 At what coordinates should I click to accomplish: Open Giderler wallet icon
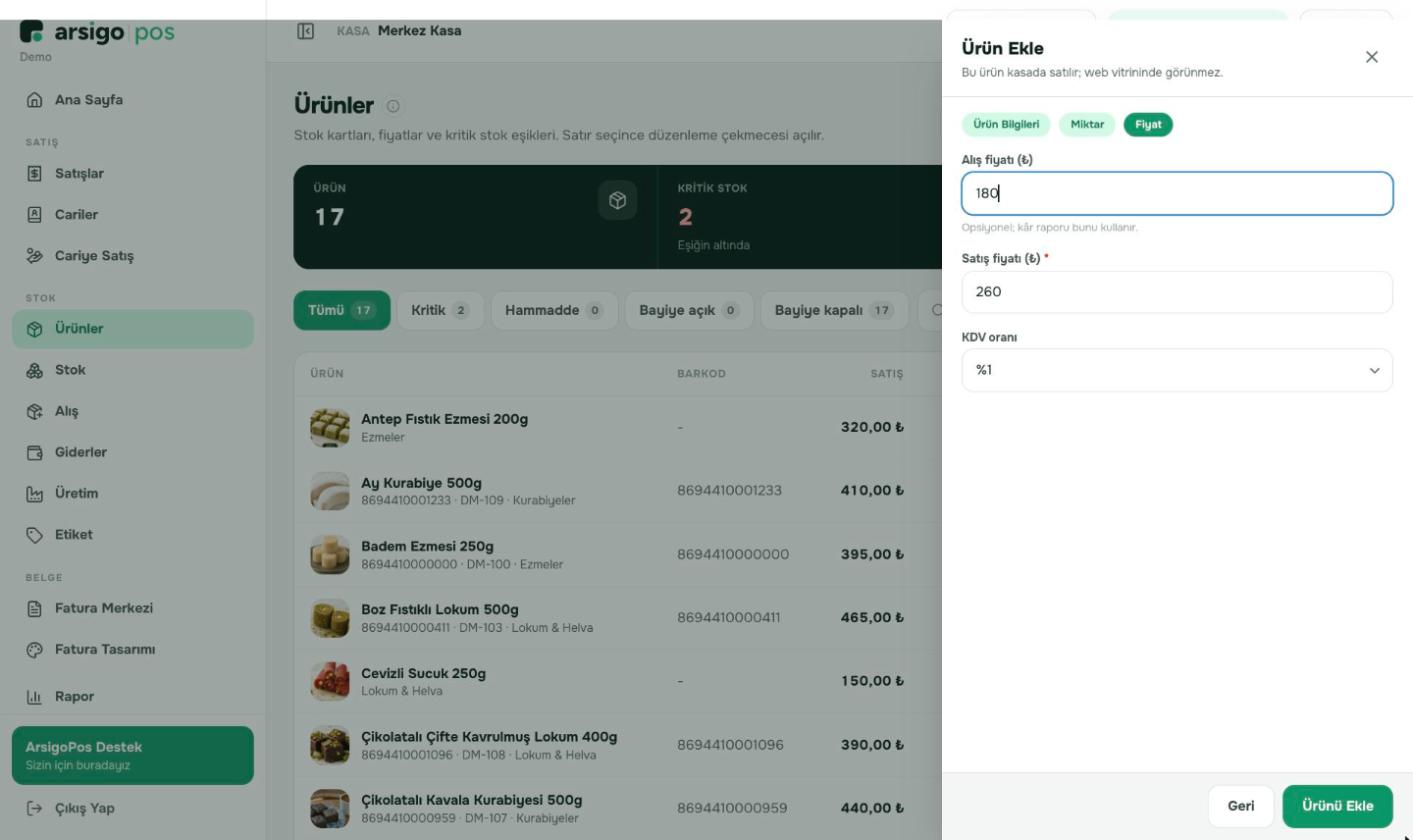pos(35,452)
